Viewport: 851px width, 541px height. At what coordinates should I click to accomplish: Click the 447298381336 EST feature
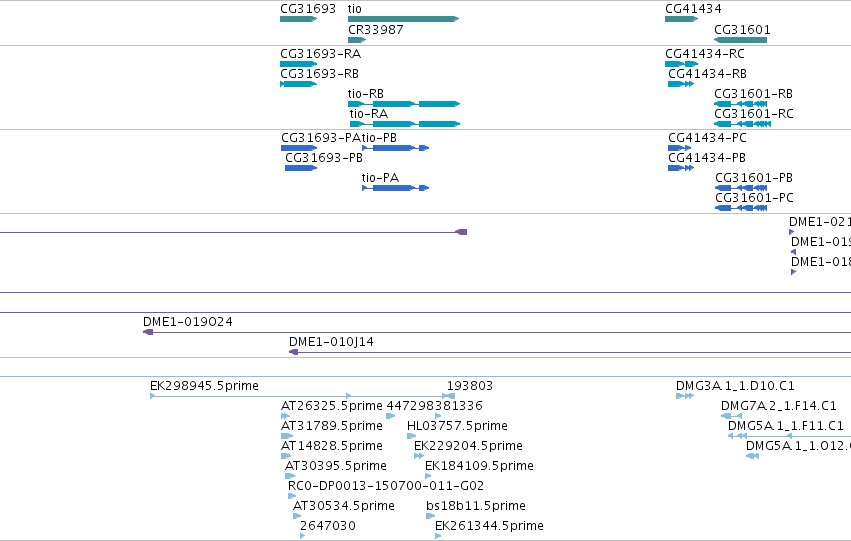391,416
